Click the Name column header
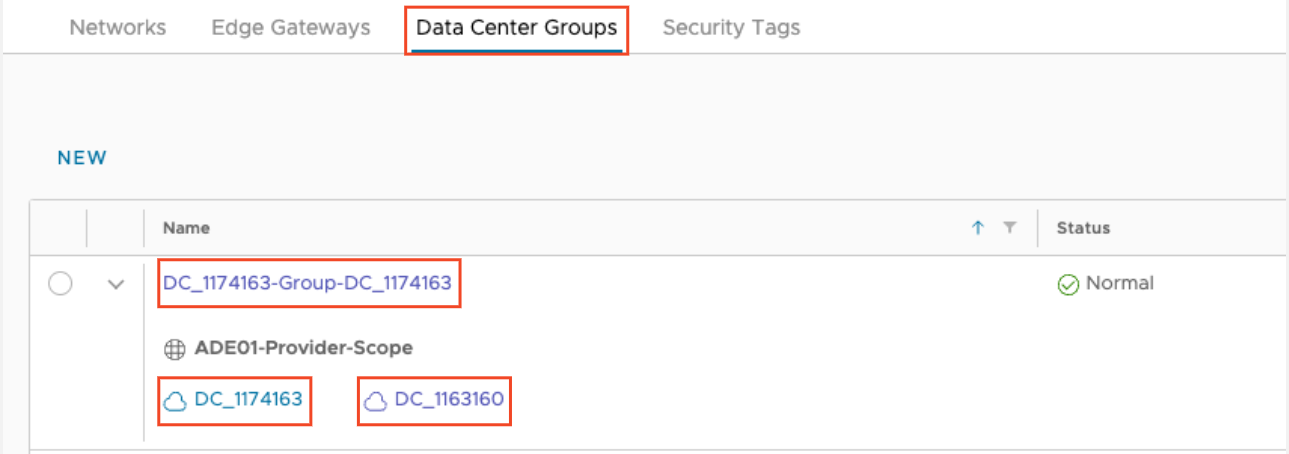The width and height of the screenshot is (1289, 454). point(187,228)
